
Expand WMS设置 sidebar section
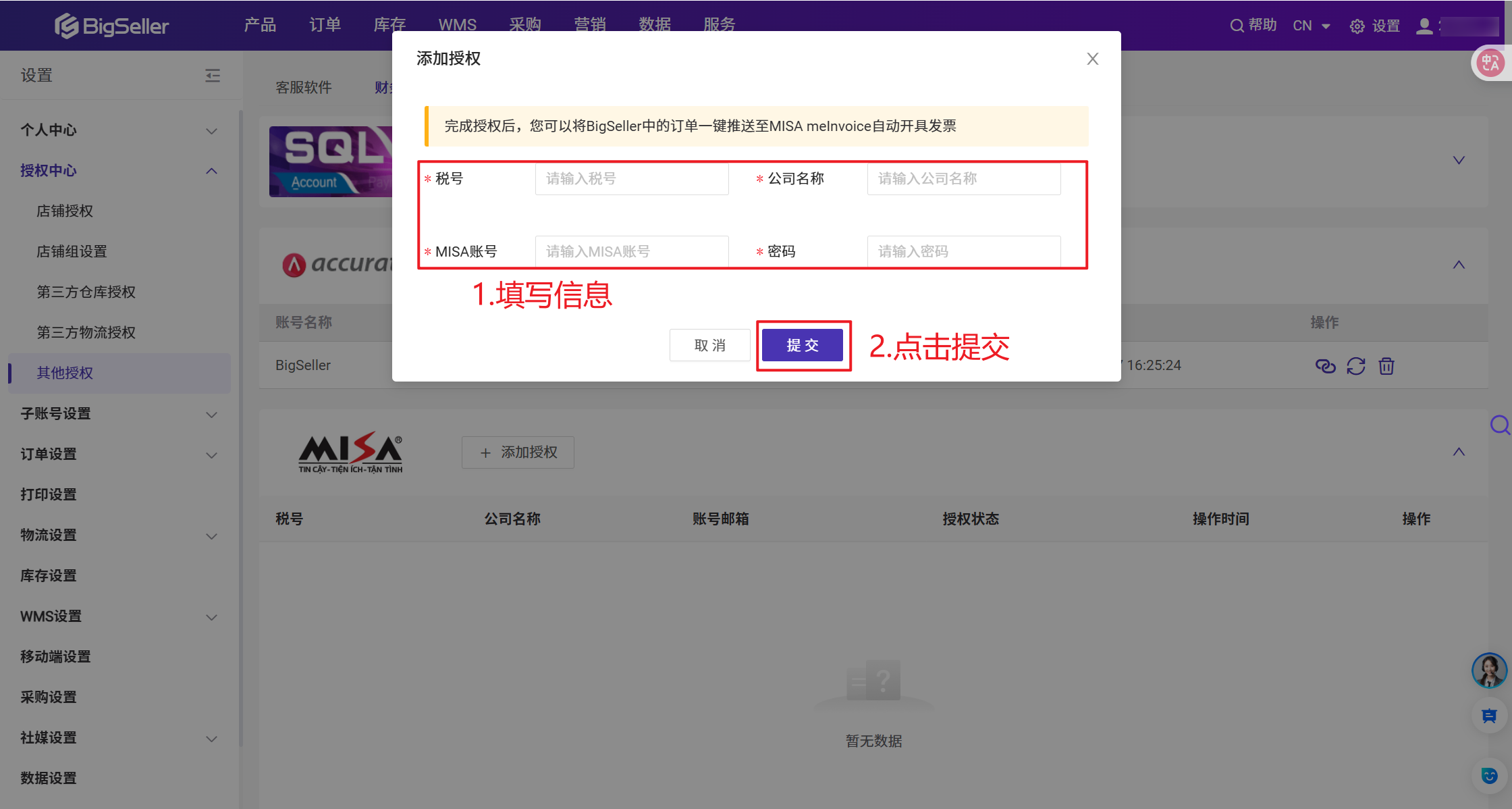click(211, 617)
